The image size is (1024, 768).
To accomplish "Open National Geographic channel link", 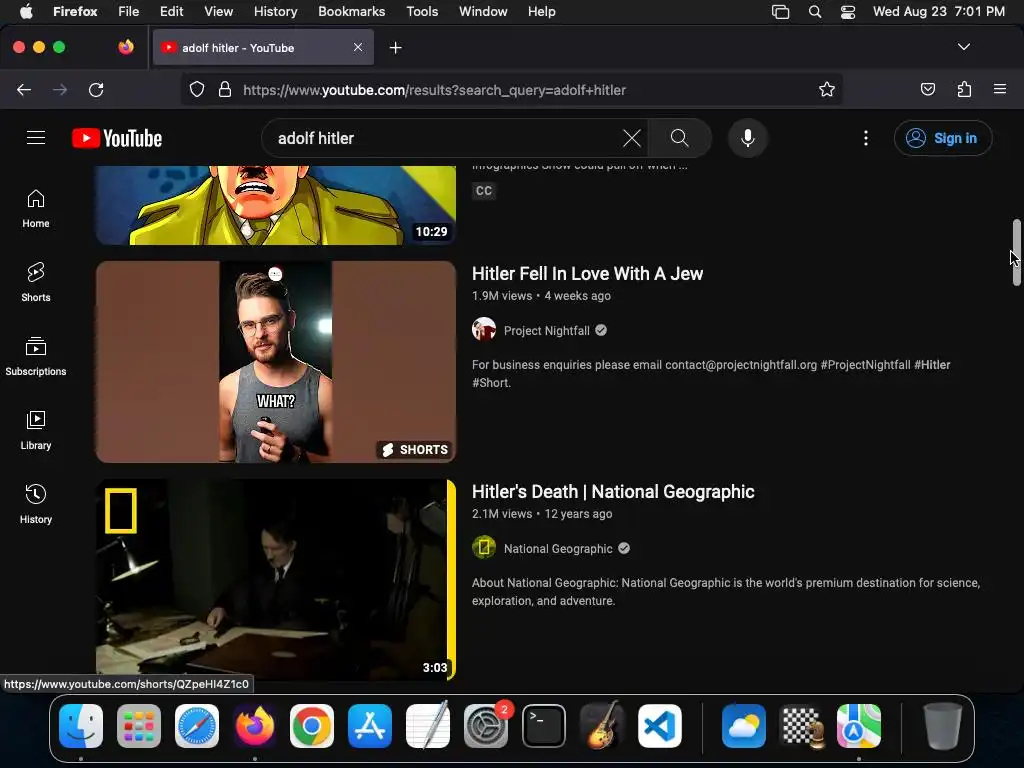I will [x=558, y=549].
